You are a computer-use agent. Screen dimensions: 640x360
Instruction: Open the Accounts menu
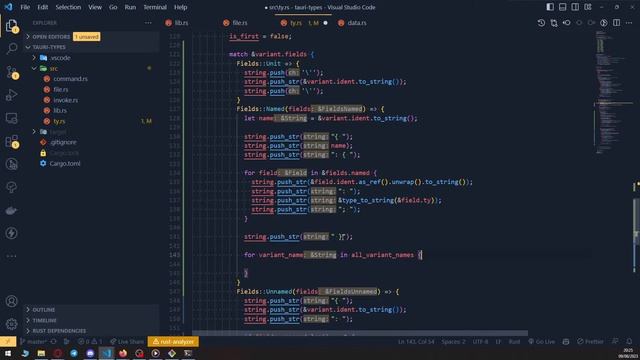[11, 301]
